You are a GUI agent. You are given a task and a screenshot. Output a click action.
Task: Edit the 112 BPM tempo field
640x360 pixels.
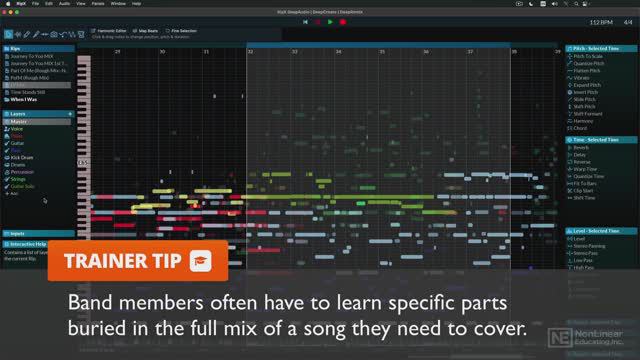601,22
